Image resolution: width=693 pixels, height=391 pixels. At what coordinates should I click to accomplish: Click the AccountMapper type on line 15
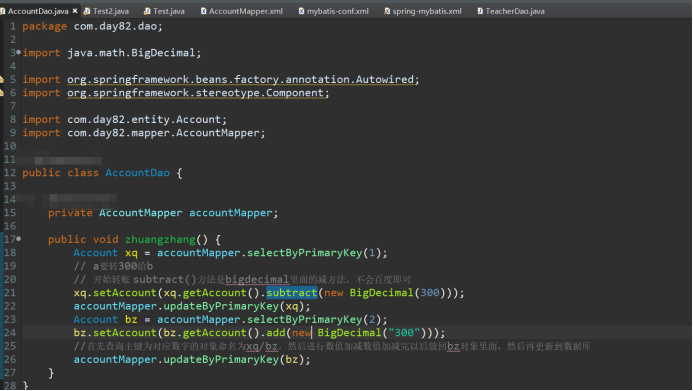(141, 213)
